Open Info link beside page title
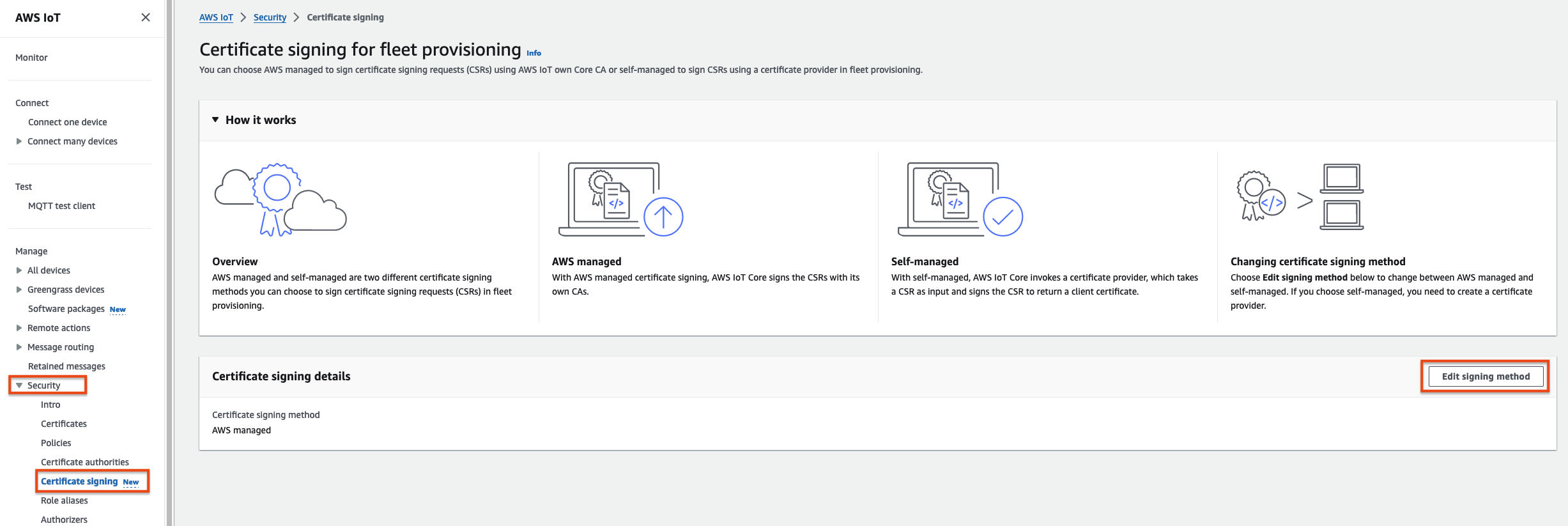This screenshot has width=1568, height=526. (534, 53)
